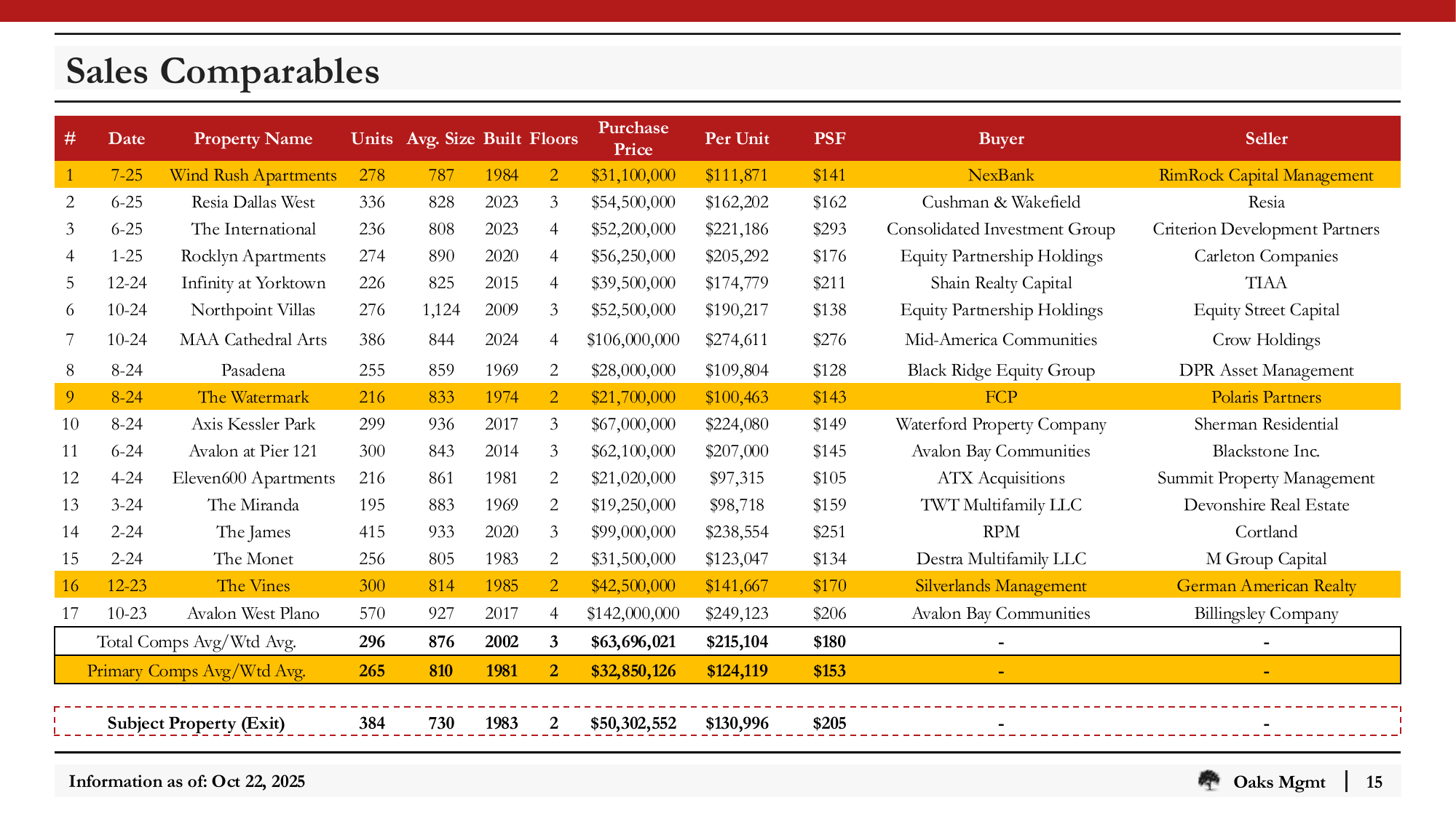Select 'Northpoint Villas' row name
The height and width of the screenshot is (819, 1456).
(x=253, y=309)
